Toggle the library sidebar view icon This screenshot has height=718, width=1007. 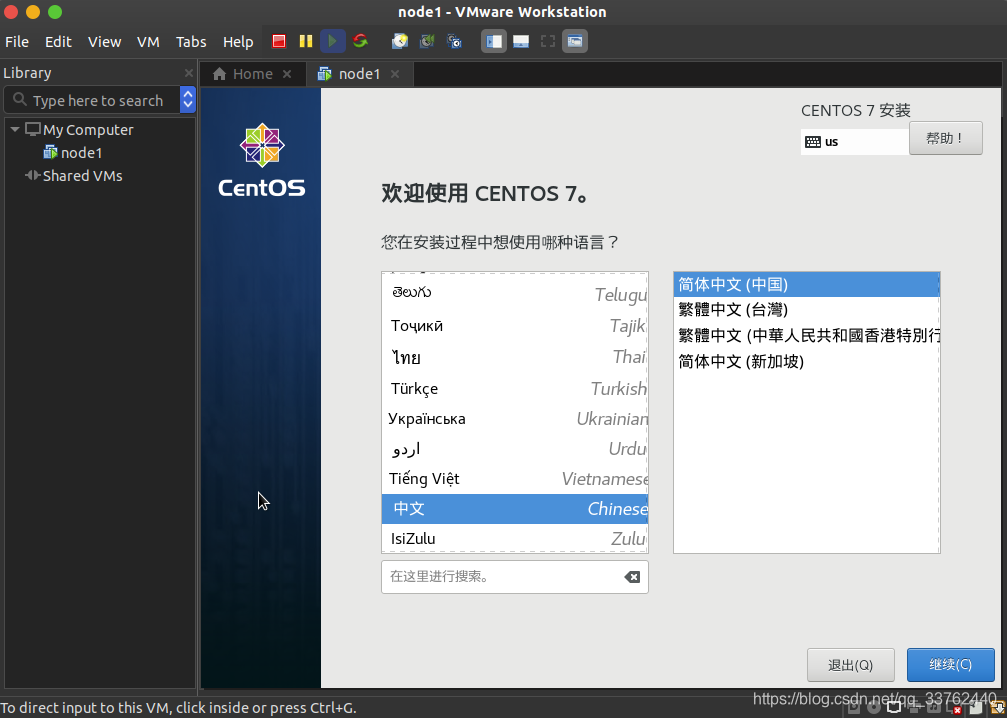(x=494, y=42)
